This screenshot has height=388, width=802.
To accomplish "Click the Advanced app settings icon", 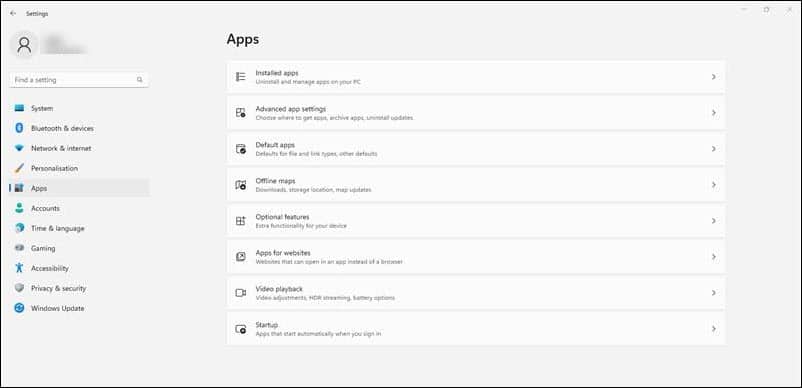I will coord(240,113).
